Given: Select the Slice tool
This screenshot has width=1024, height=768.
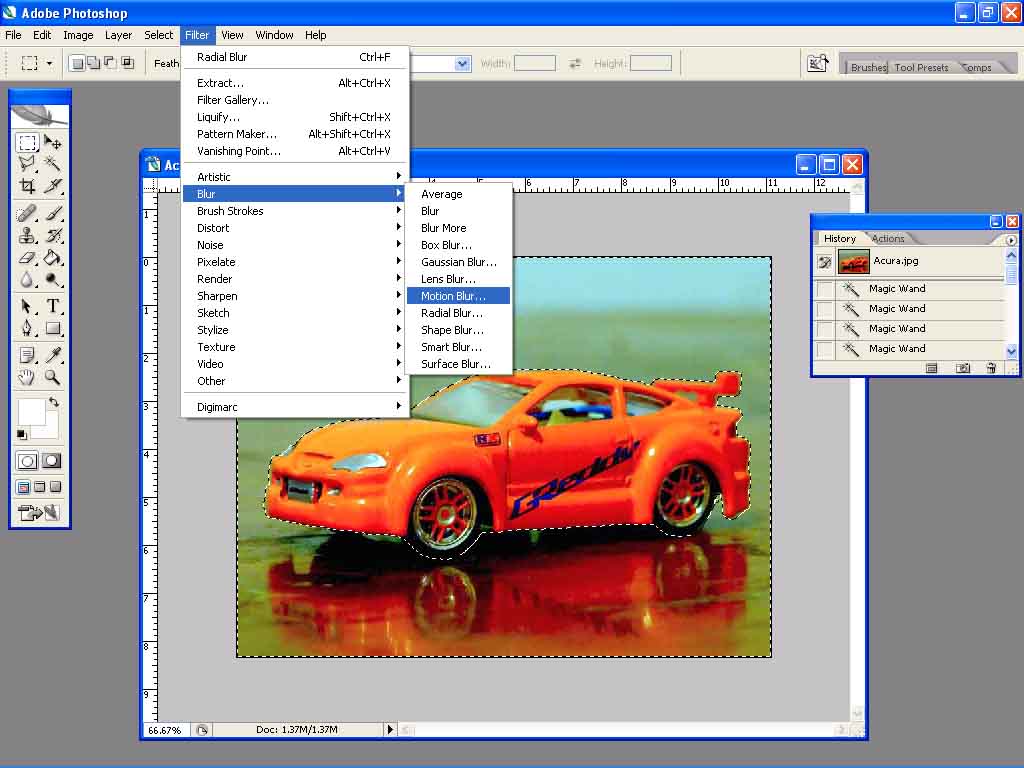Looking at the screenshot, I should tap(53, 186).
